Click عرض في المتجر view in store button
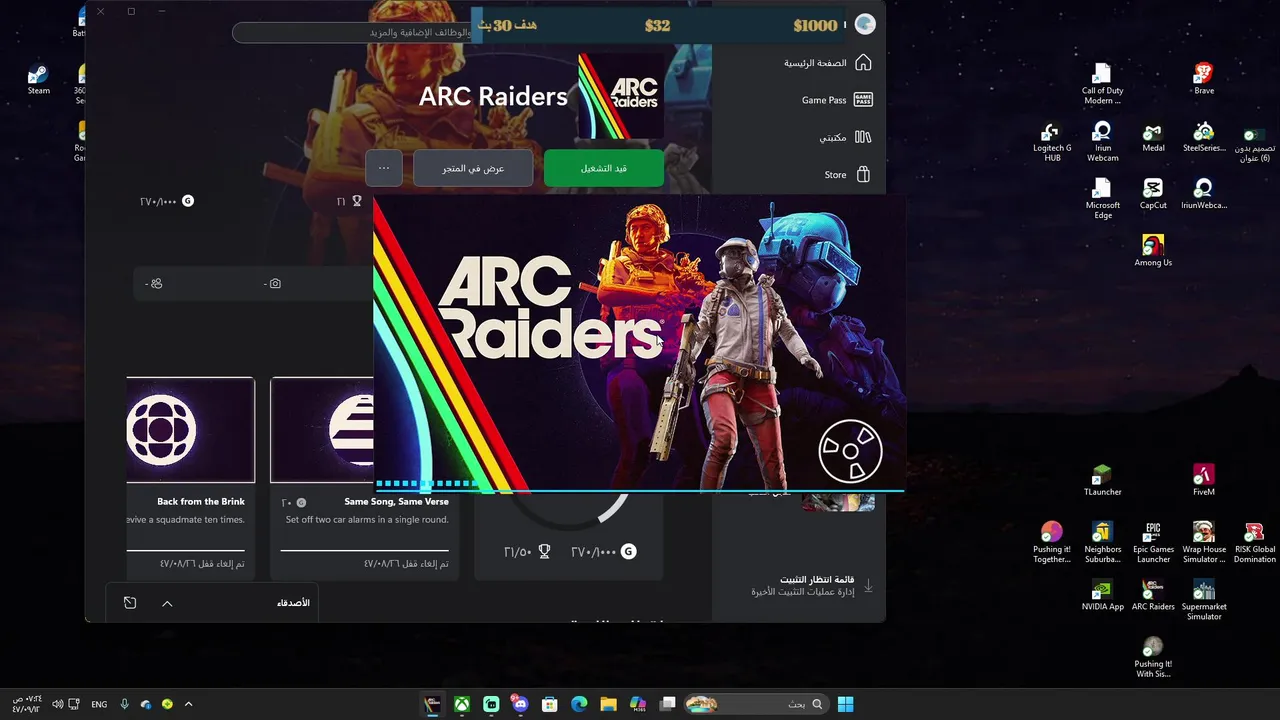 coord(474,168)
